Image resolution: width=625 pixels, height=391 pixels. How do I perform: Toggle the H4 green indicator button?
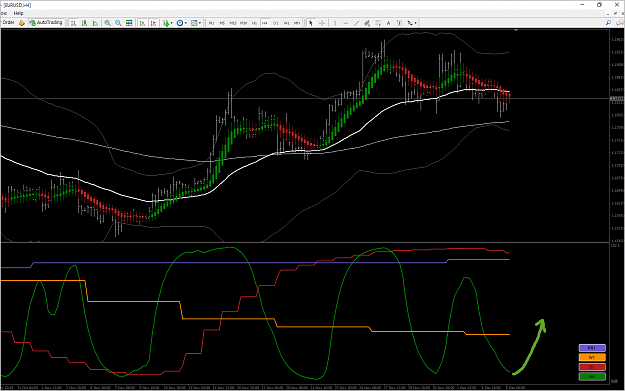[x=592, y=377]
